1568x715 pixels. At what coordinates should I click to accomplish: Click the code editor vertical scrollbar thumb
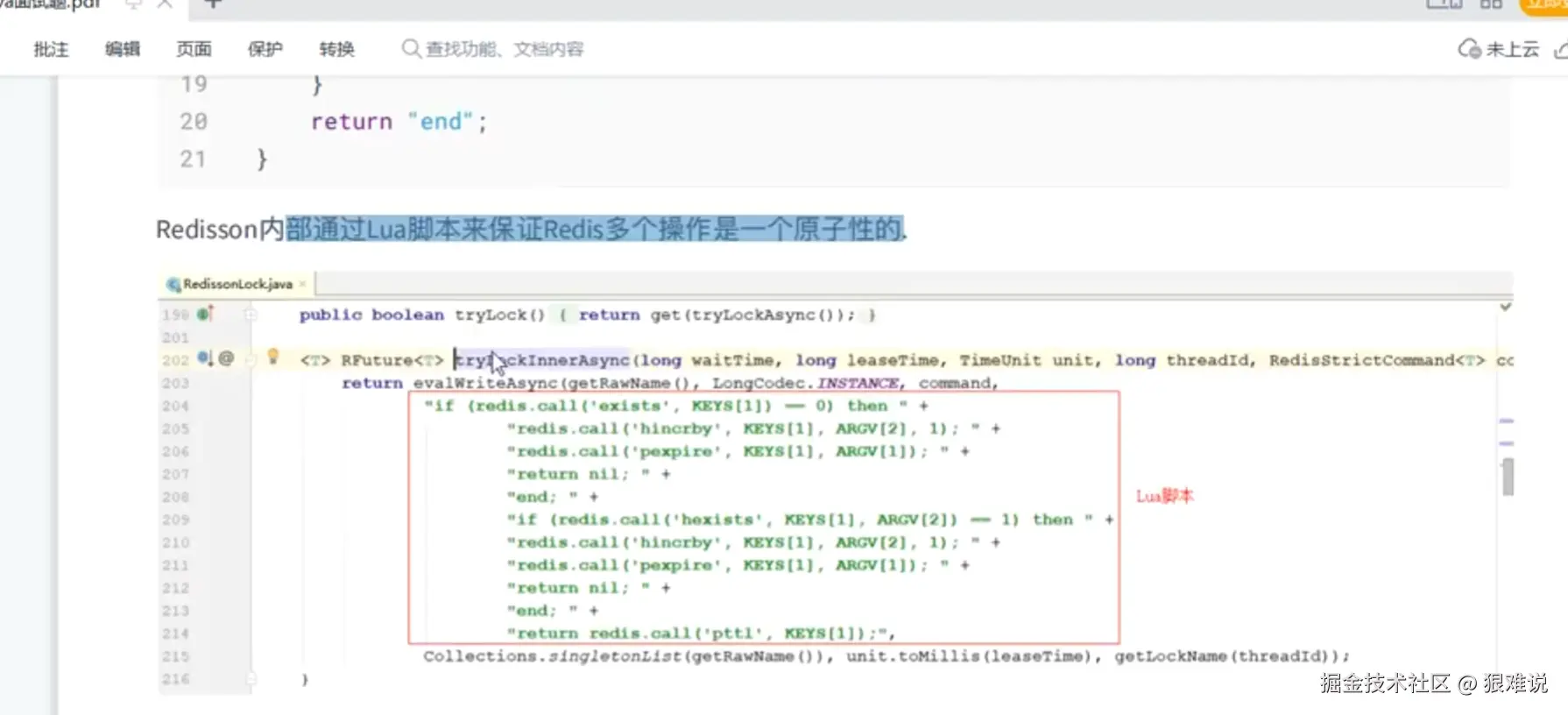click(1508, 477)
